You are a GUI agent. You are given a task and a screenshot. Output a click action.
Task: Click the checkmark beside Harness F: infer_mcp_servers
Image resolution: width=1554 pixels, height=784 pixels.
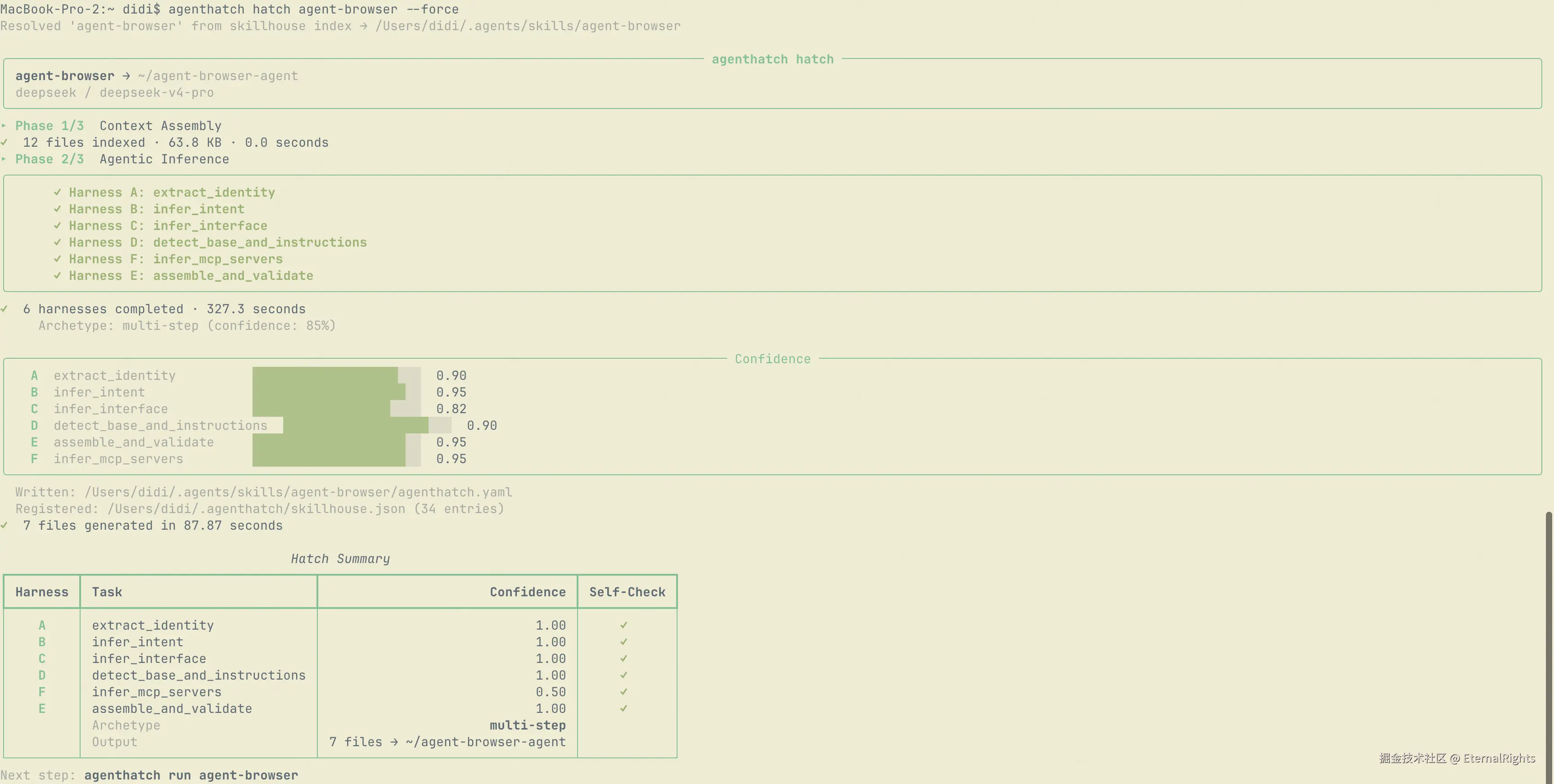click(x=57, y=259)
